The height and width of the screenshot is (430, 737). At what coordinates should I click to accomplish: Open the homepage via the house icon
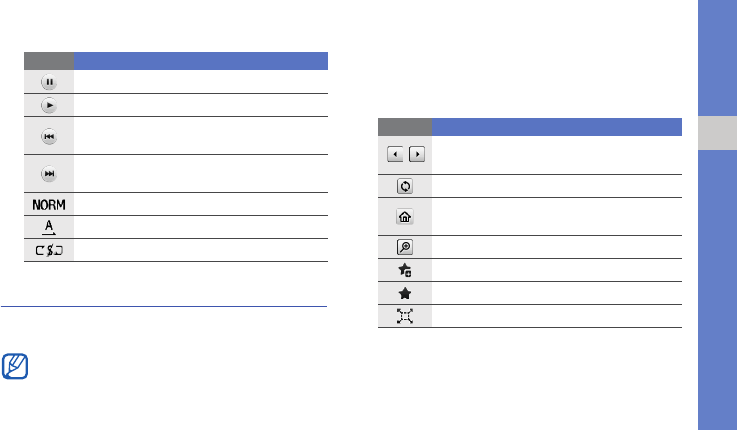tap(405, 216)
